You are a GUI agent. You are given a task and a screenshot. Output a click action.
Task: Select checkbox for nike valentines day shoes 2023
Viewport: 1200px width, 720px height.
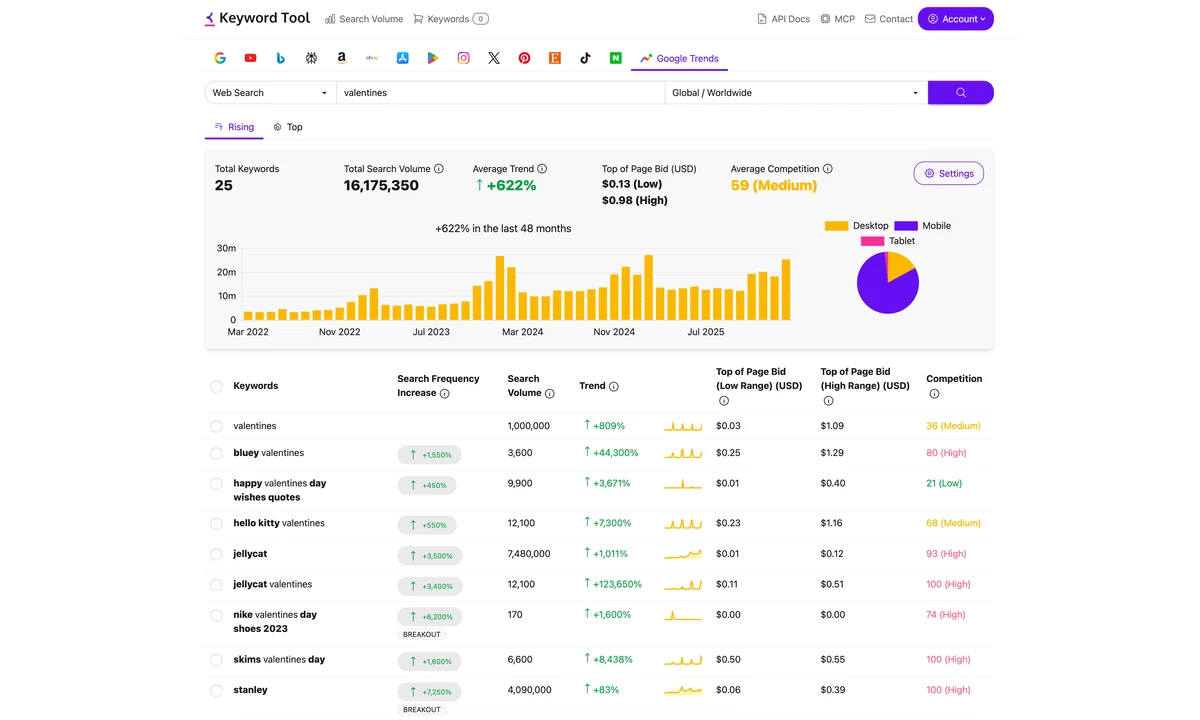click(x=216, y=616)
